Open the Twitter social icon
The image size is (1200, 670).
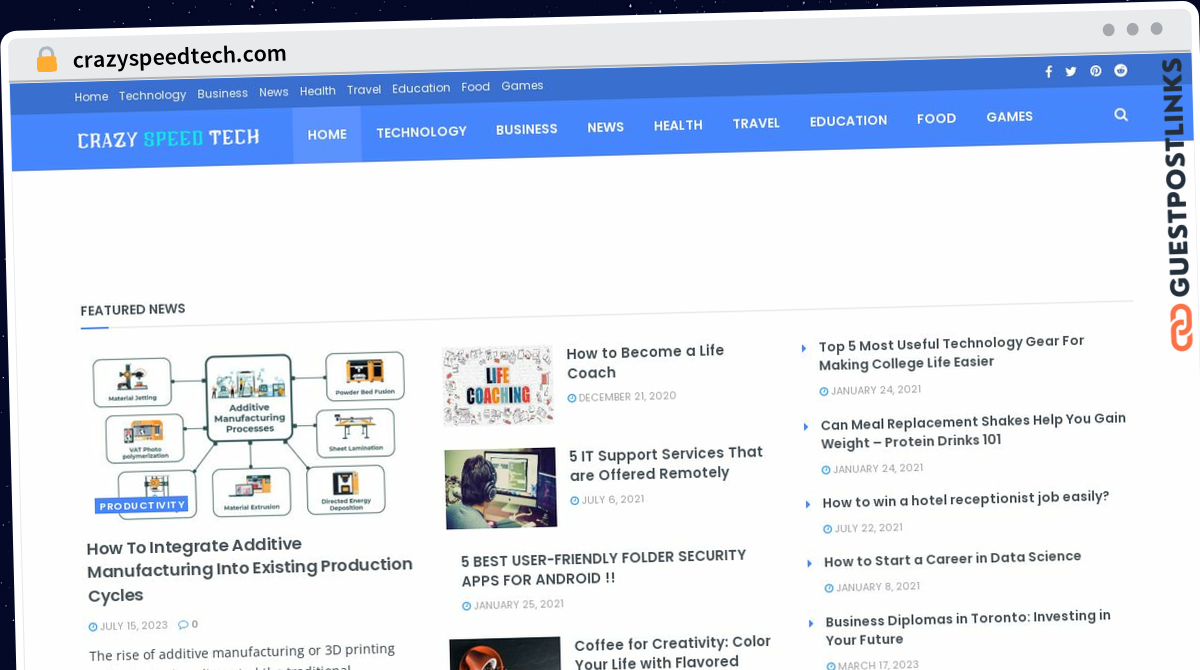(1071, 71)
